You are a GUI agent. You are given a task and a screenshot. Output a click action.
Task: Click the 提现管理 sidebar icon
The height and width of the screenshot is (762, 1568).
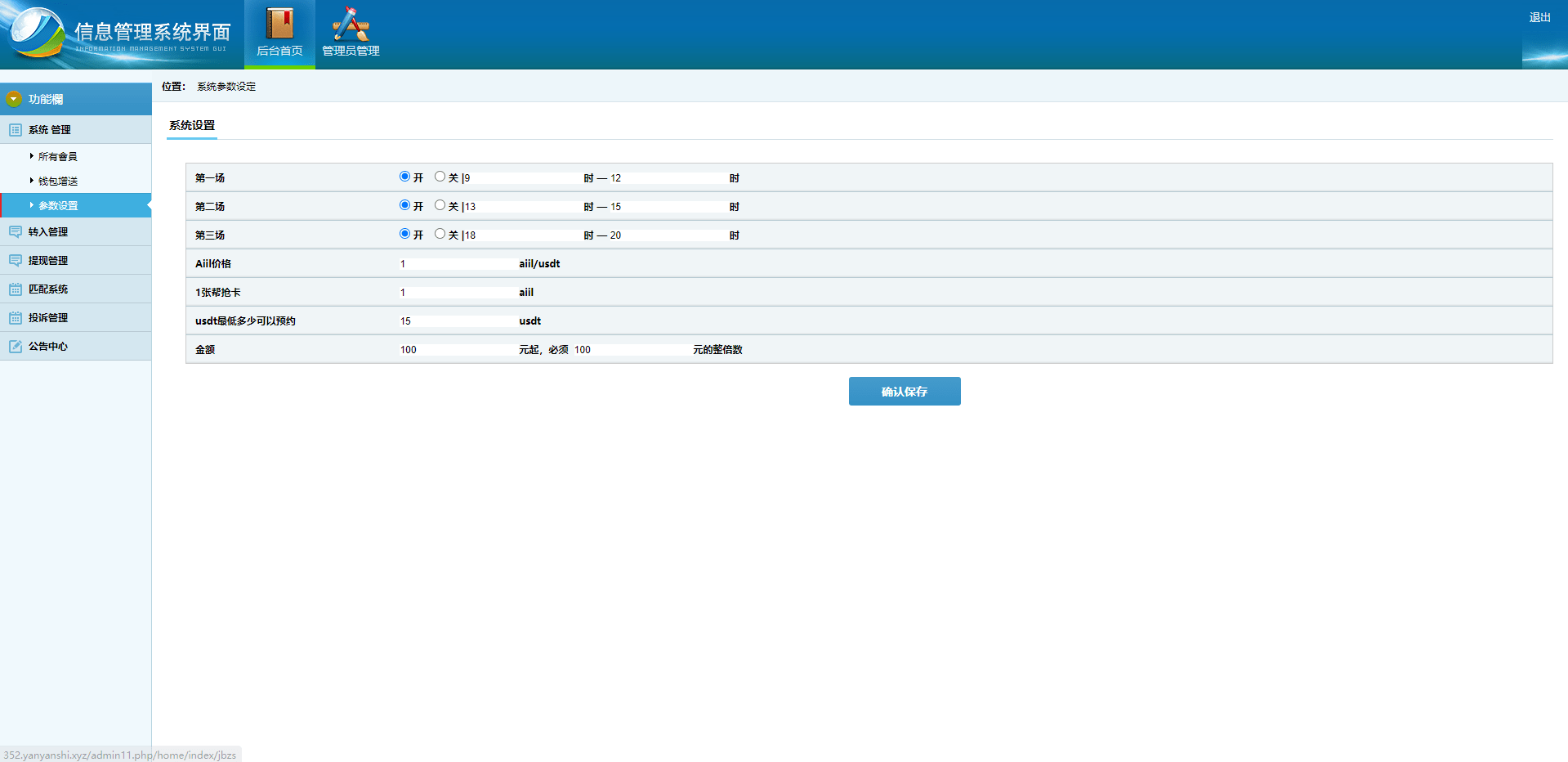coord(16,261)
